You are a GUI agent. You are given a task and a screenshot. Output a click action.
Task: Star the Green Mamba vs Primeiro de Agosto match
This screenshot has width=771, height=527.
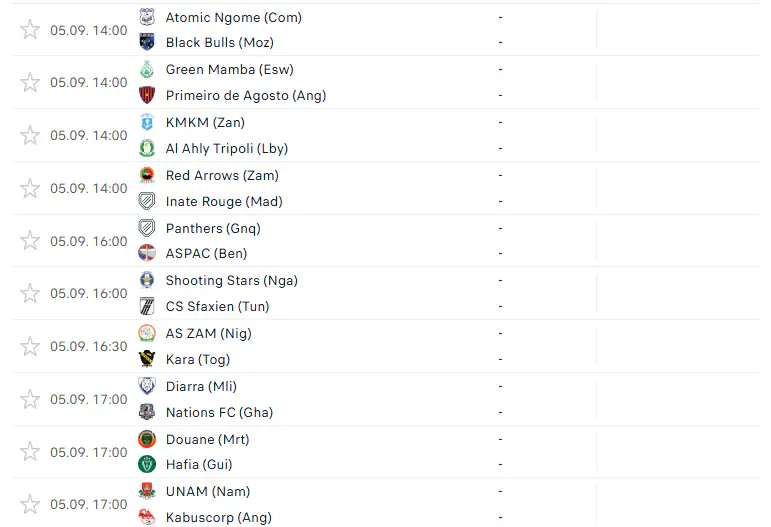coord(30,82)
